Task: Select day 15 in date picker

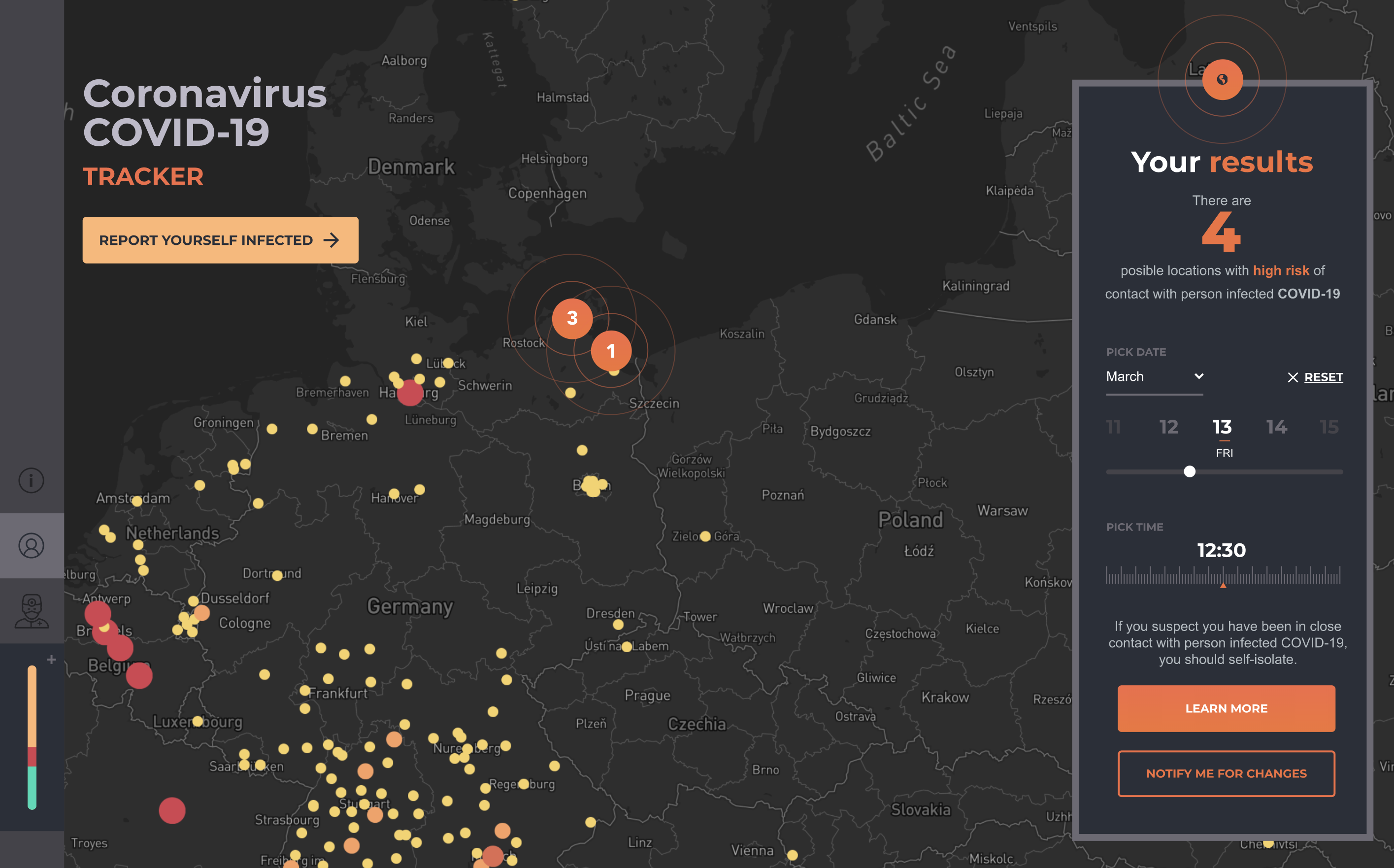Action: [1329, 427]
